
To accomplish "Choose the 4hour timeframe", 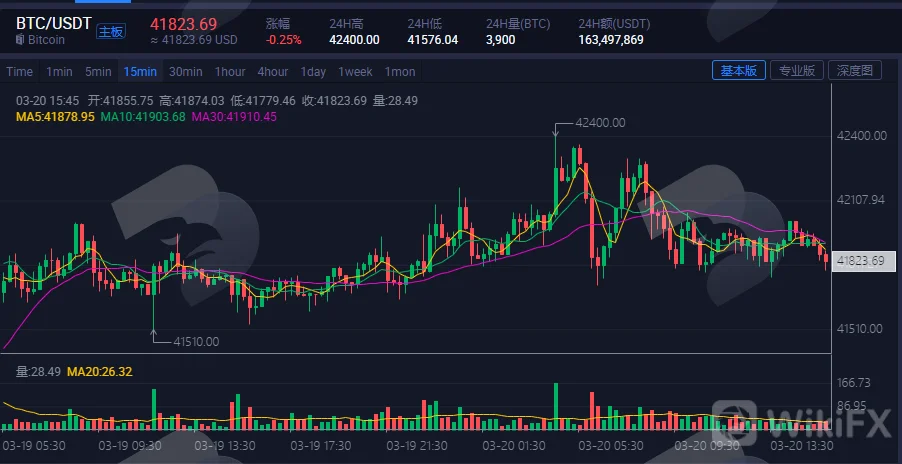I will pos(273,72).
